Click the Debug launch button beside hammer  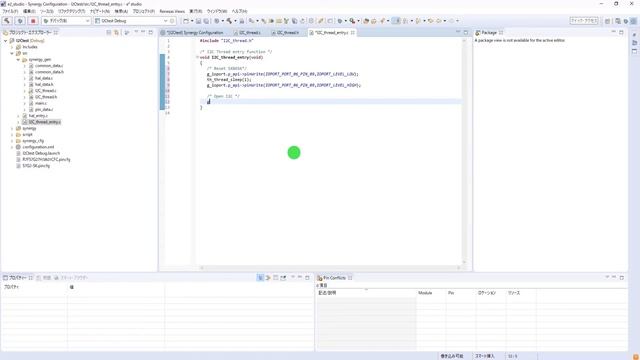20,20
